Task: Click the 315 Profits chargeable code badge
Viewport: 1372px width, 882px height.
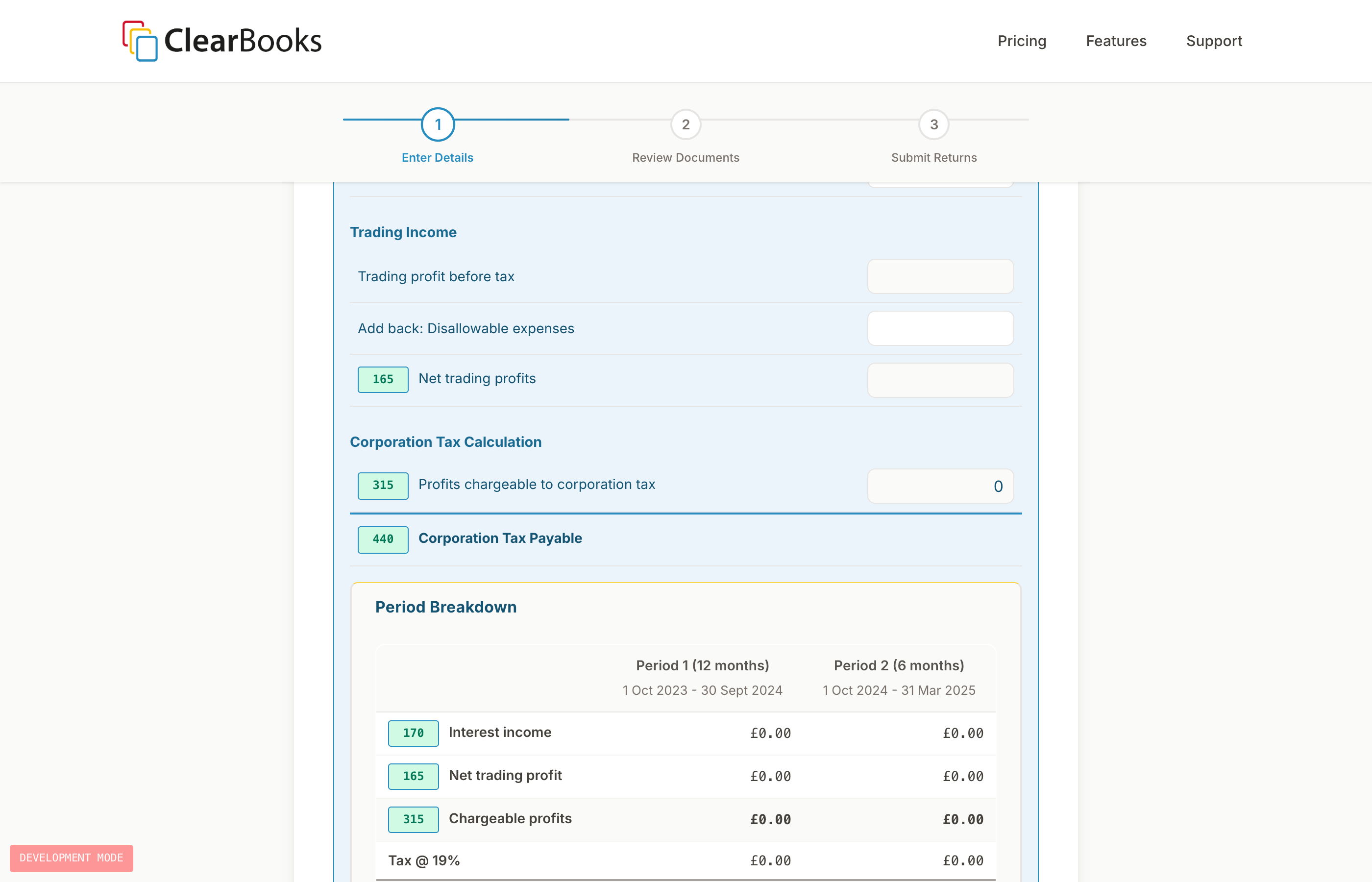Action: pyautogui.click(x=383, y=486)
